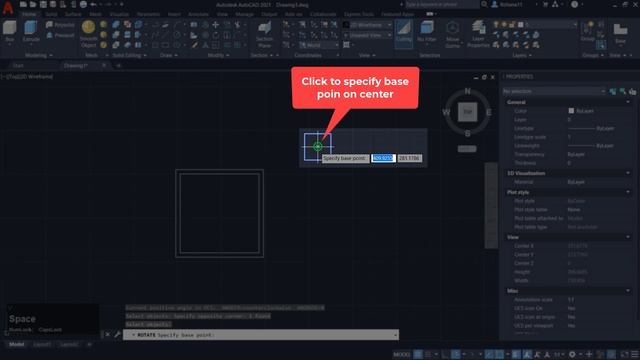Click the Open file icon in Quick Access toolbar
The width and height of the screenshot is (640, 360).
tap(33, 4)
